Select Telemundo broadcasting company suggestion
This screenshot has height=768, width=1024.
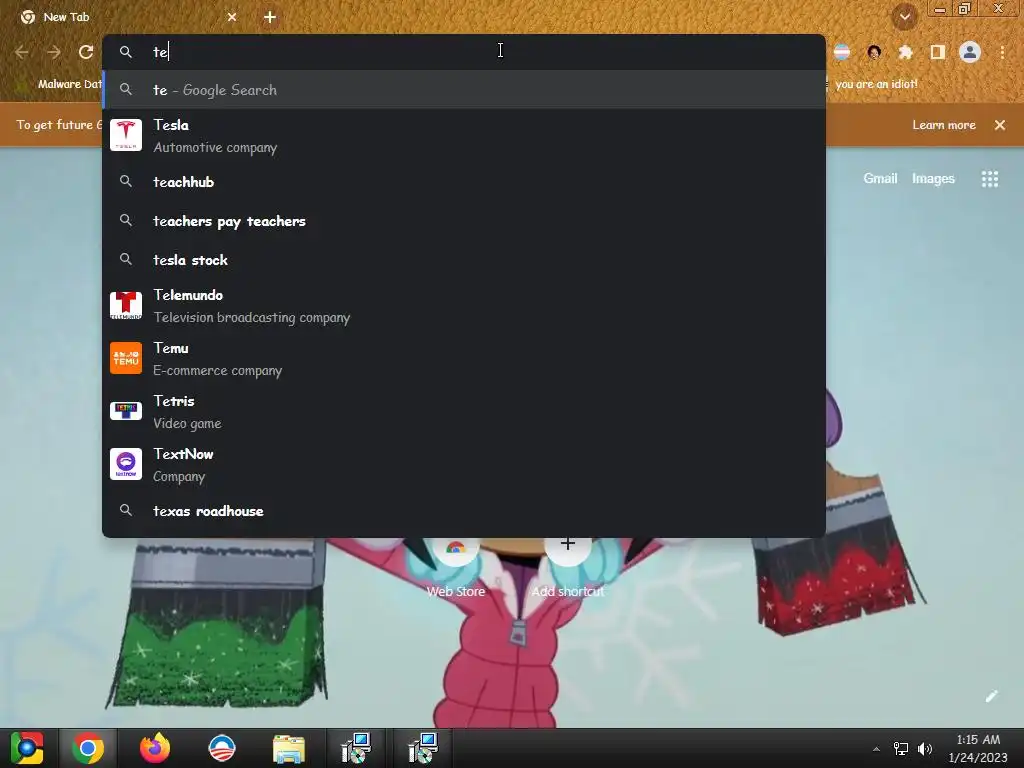click(x=464, y=306)
